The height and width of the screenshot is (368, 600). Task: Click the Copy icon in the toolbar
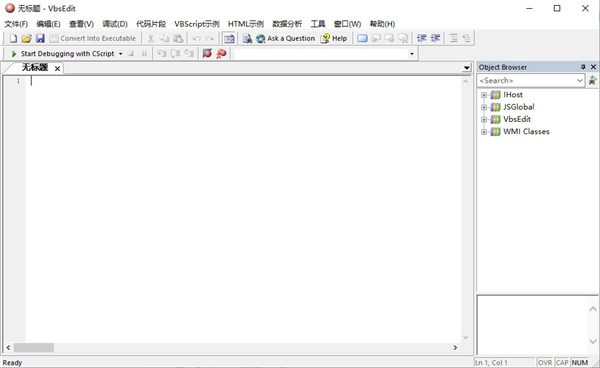coord(165,38)
